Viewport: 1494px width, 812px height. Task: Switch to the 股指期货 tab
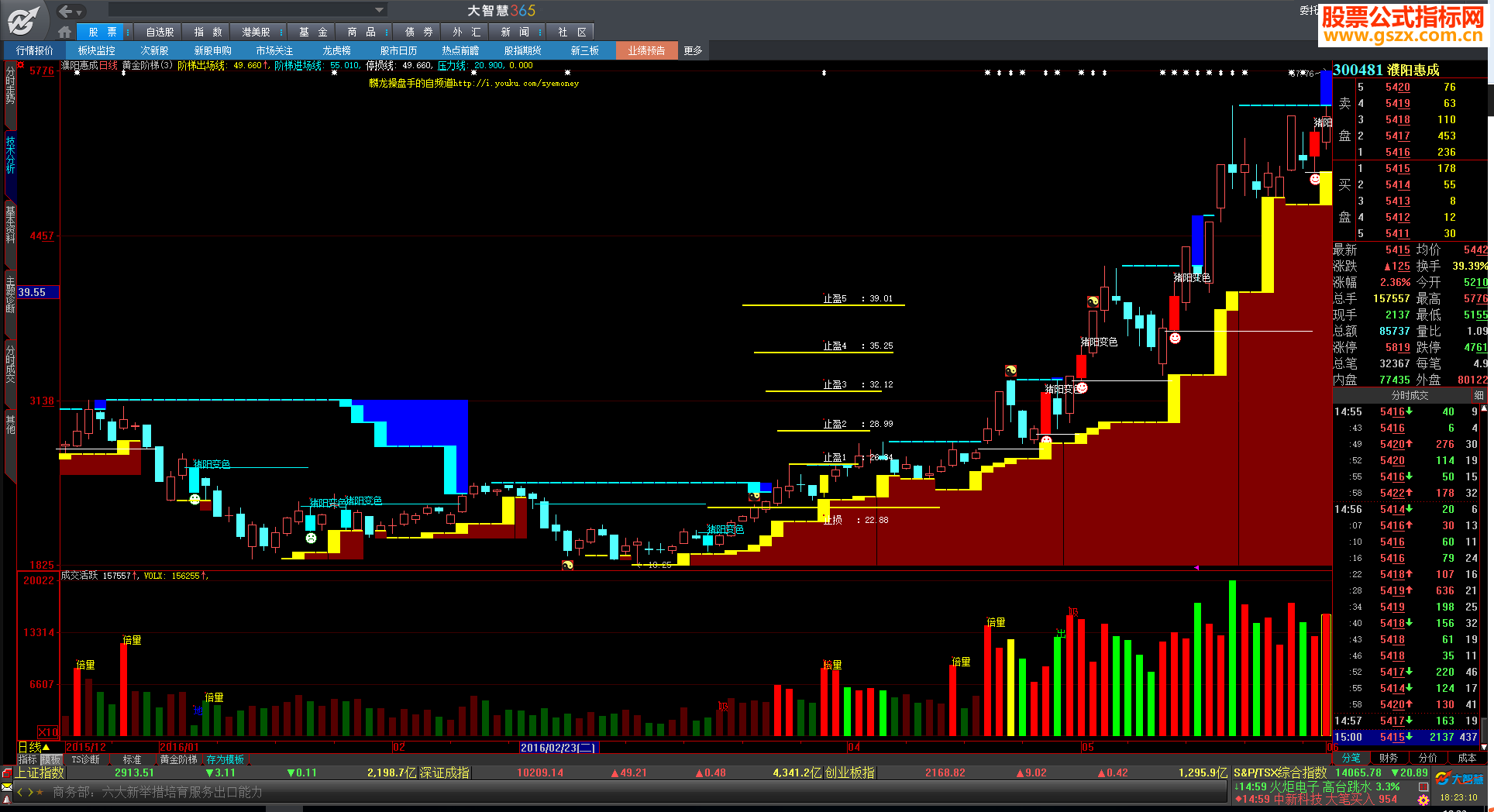[x=523, y=50]
